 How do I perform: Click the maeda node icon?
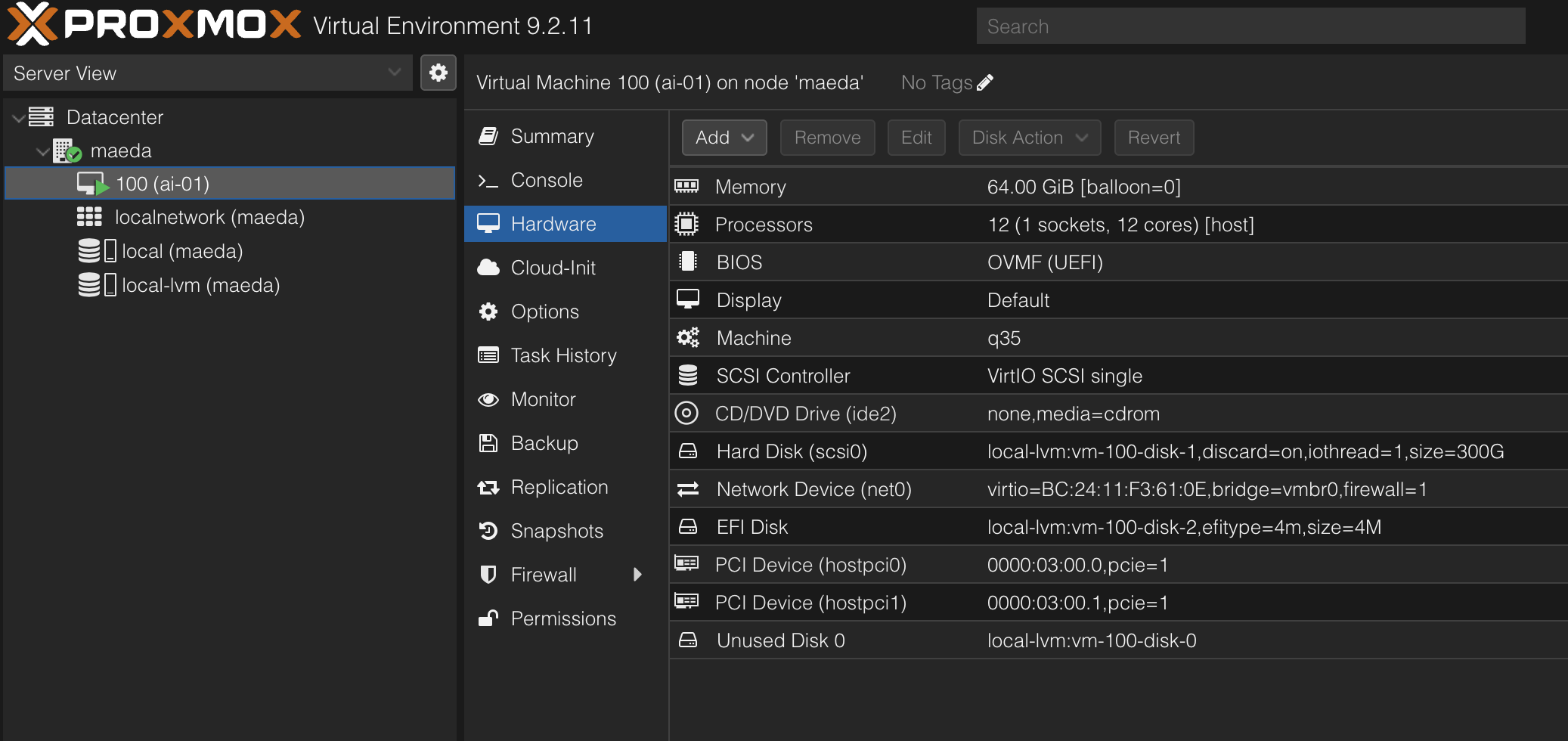point(67,150)
